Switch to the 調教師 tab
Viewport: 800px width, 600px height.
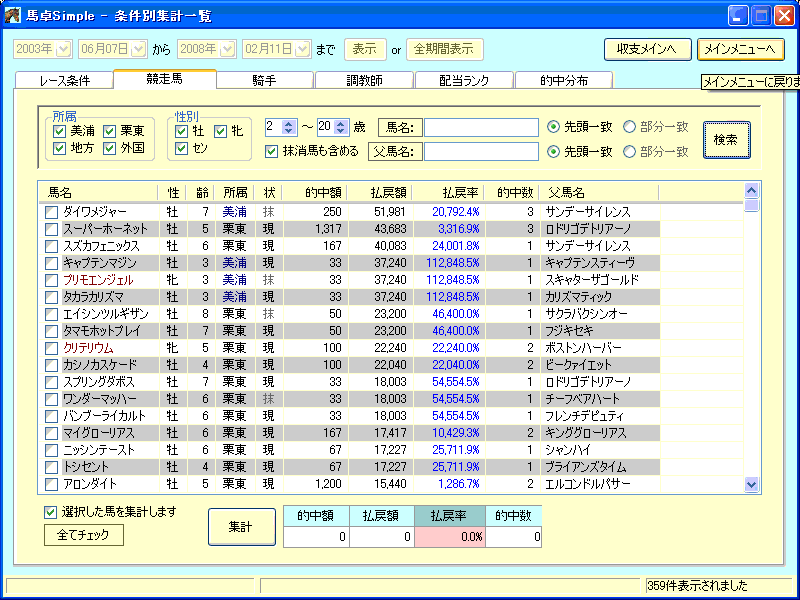364,81
